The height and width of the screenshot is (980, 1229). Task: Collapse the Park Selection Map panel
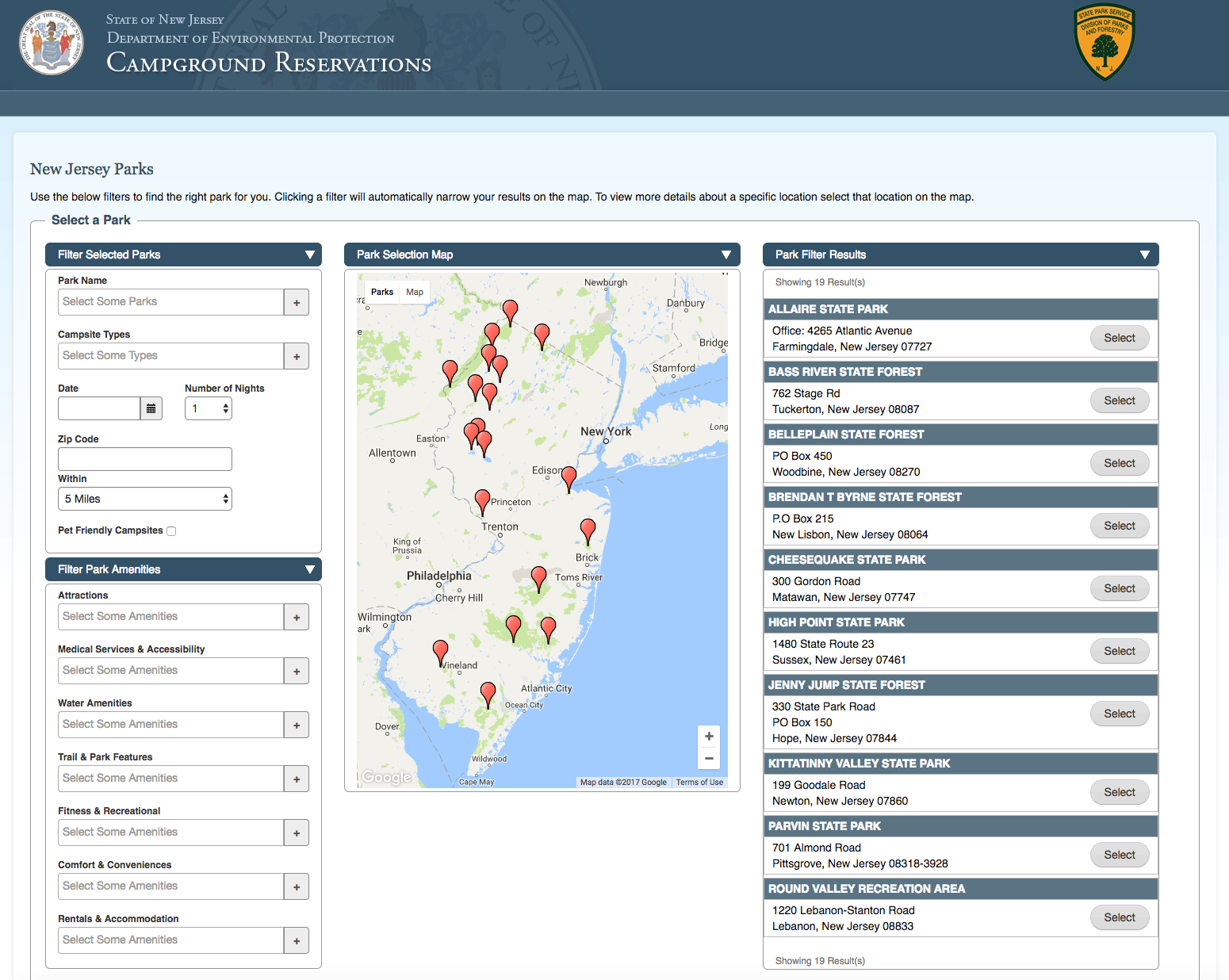pos(726,255)
